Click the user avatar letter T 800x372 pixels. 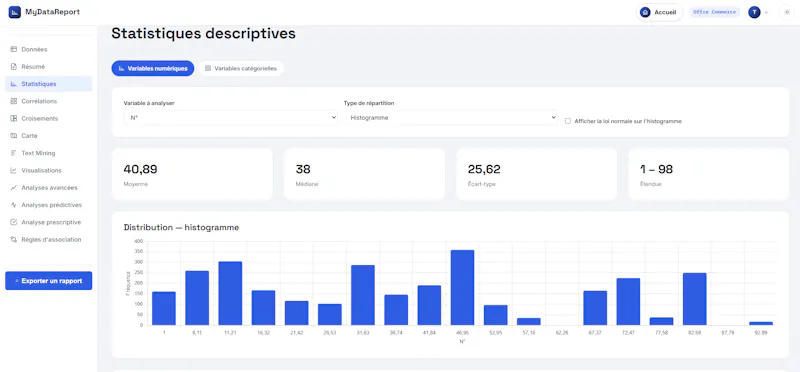(x=754, y=12)
